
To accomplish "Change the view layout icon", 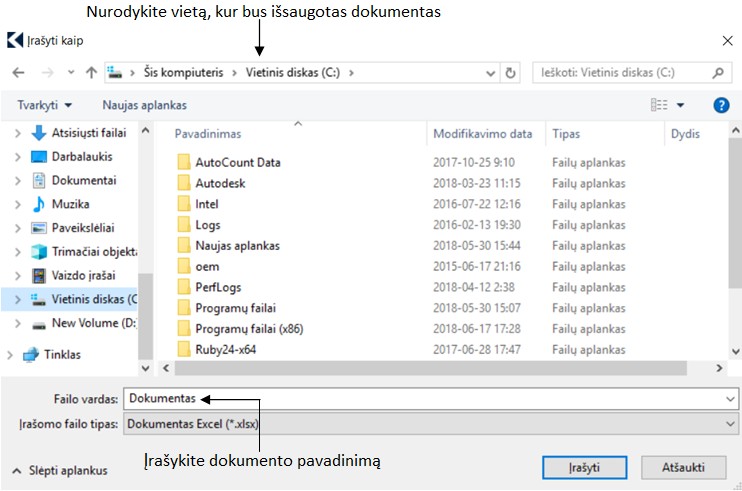I will pyautogui.click(x=659, y=105).
